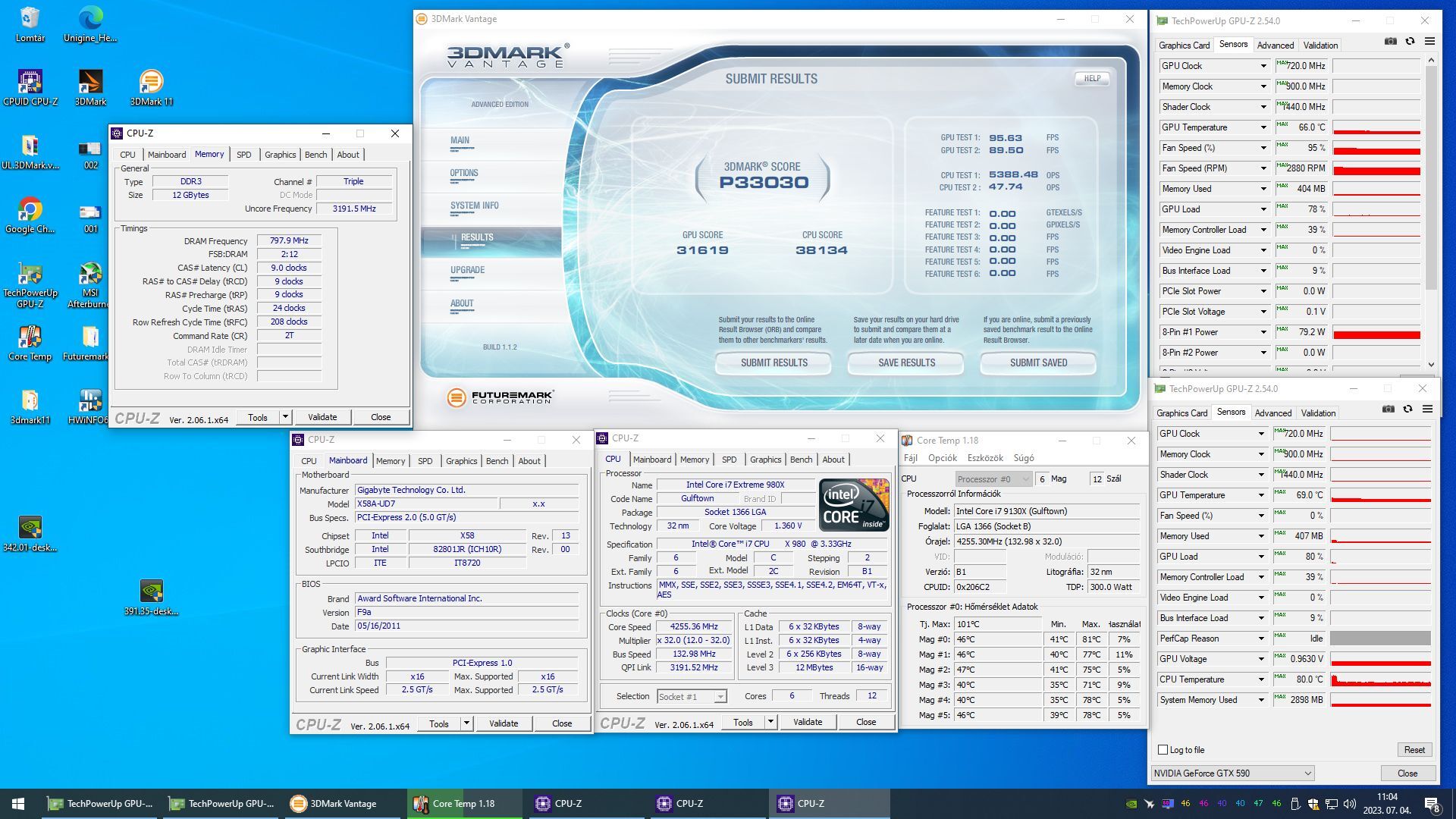Viewport: 1456px width, 819px height.
Task: Open the GPU-Z hamburger menu icon
Action: (x=1429, y=42)
